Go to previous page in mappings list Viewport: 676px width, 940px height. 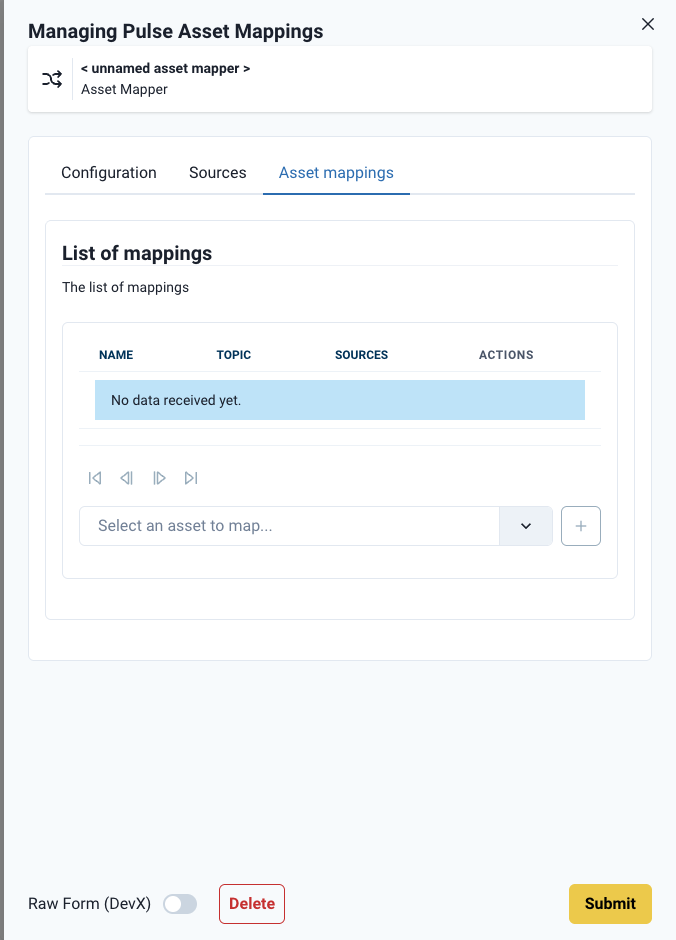click(127, 478)
